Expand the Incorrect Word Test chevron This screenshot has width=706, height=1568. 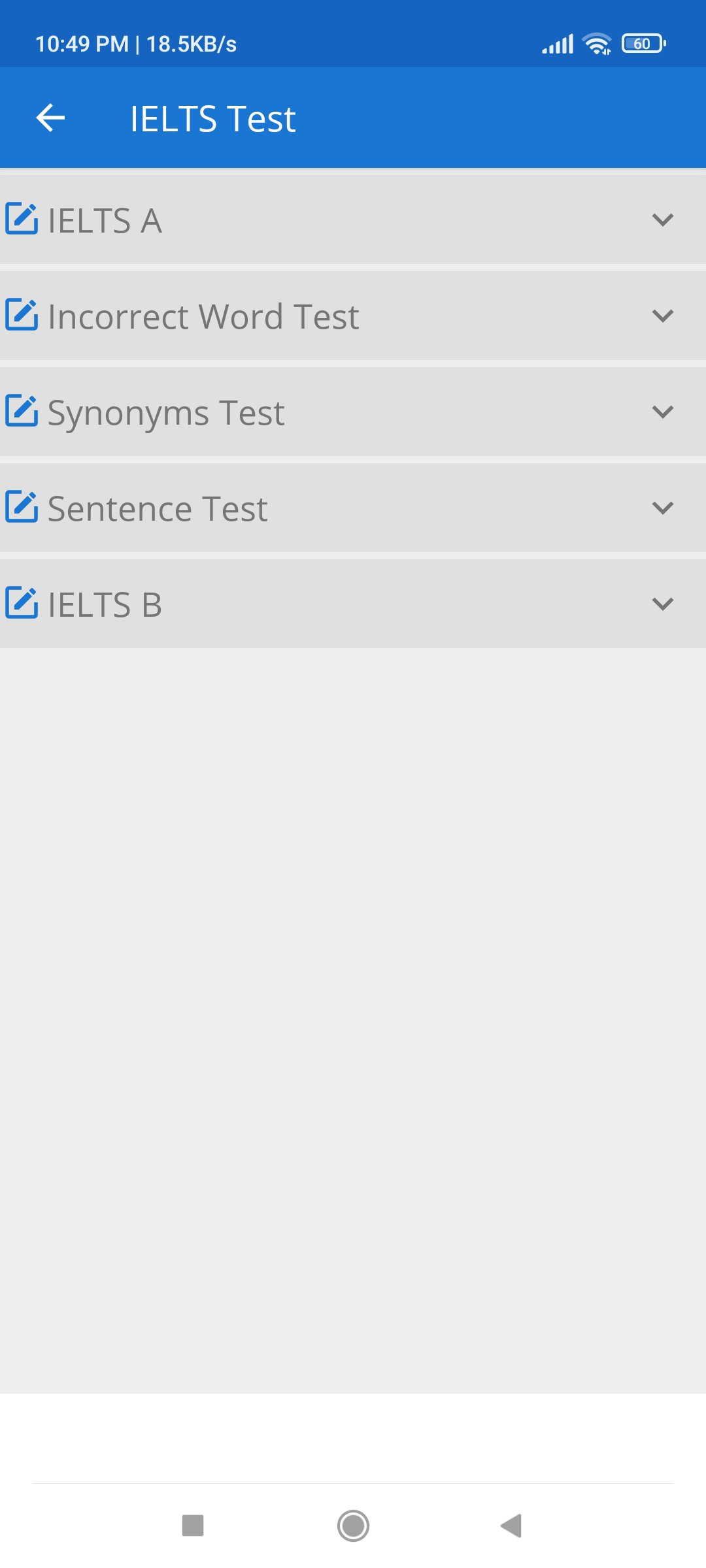coord(662,316)
